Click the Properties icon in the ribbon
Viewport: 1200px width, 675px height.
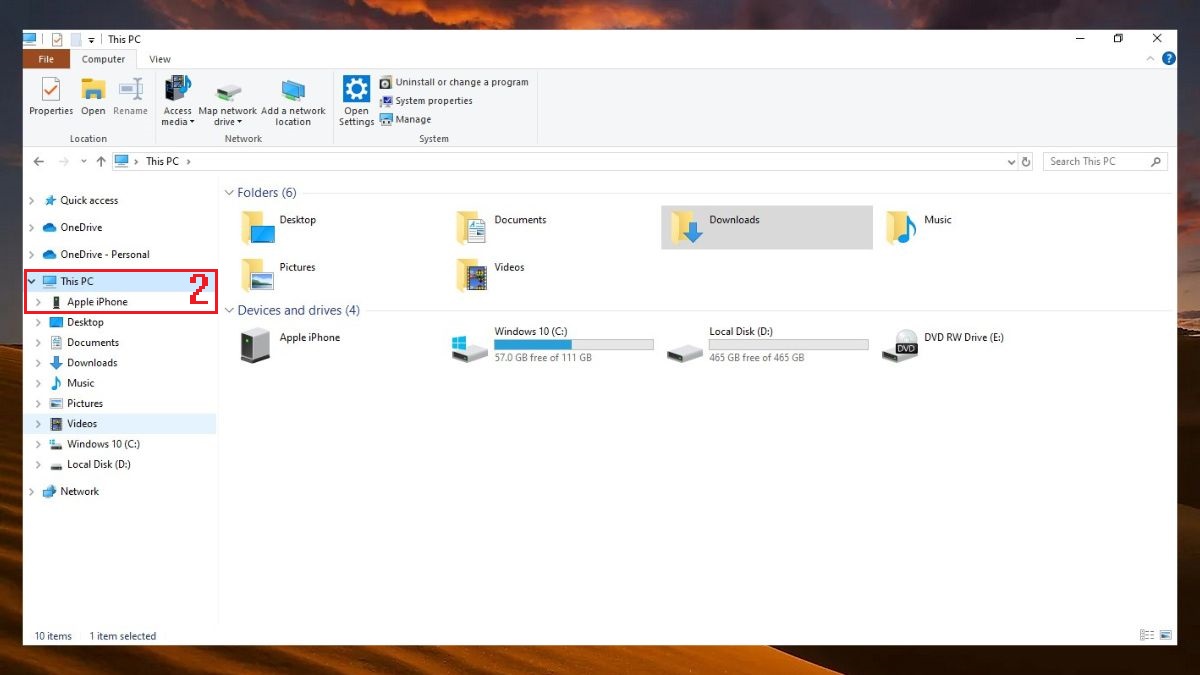[51, 94]
